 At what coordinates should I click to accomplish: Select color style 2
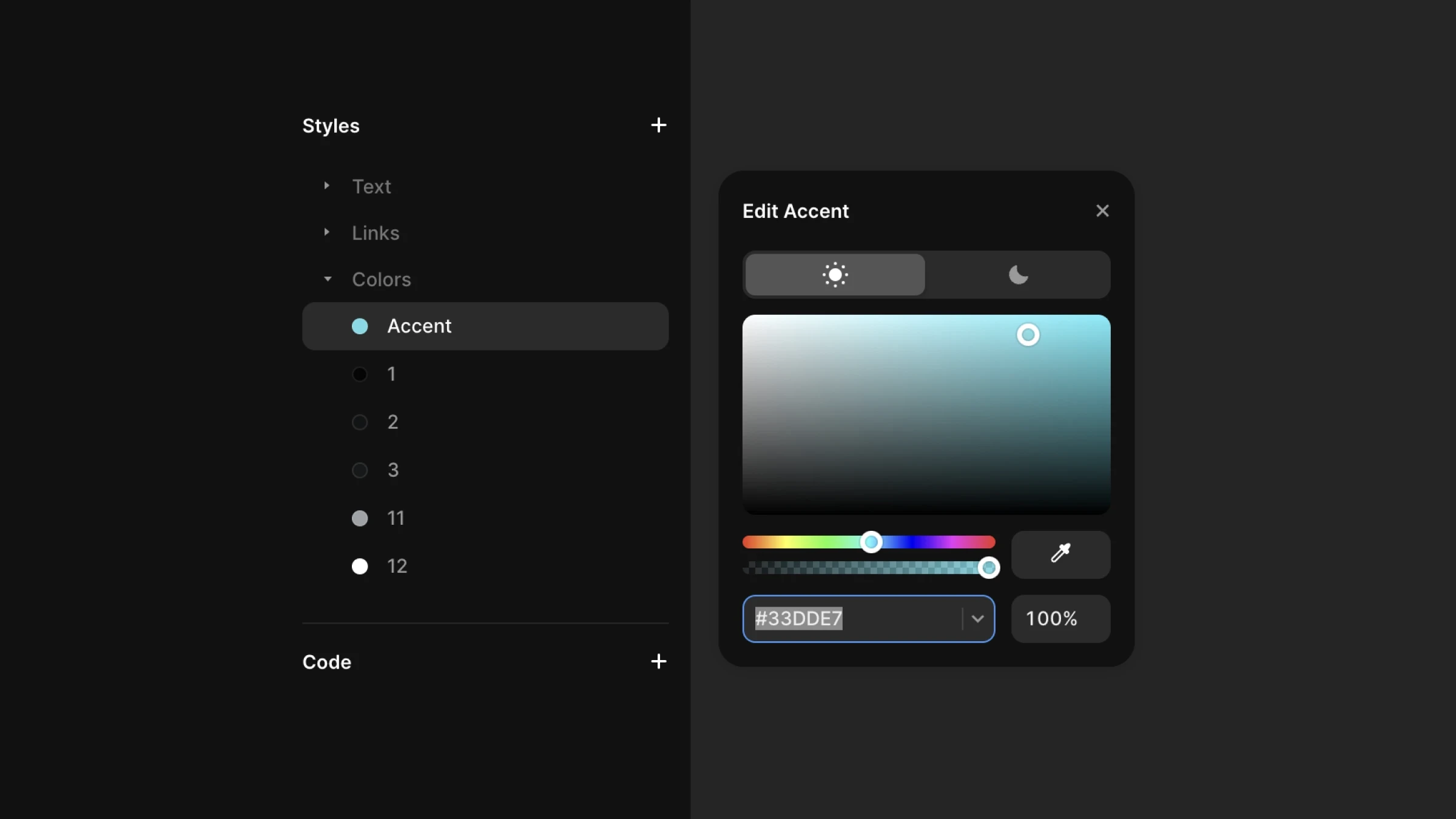tap(393, 422)
